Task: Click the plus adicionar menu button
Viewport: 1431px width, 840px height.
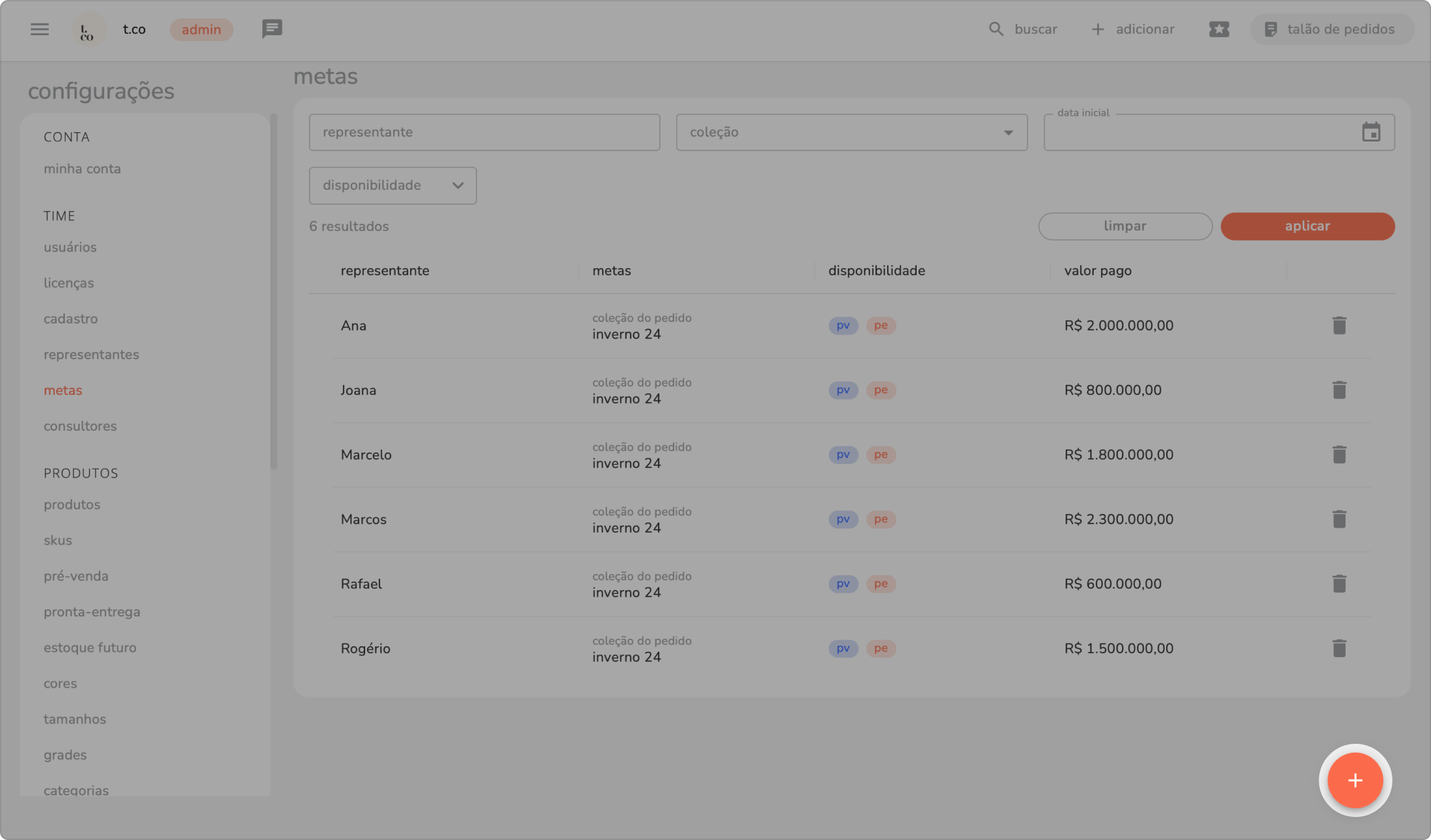Action: (1133, 29)
